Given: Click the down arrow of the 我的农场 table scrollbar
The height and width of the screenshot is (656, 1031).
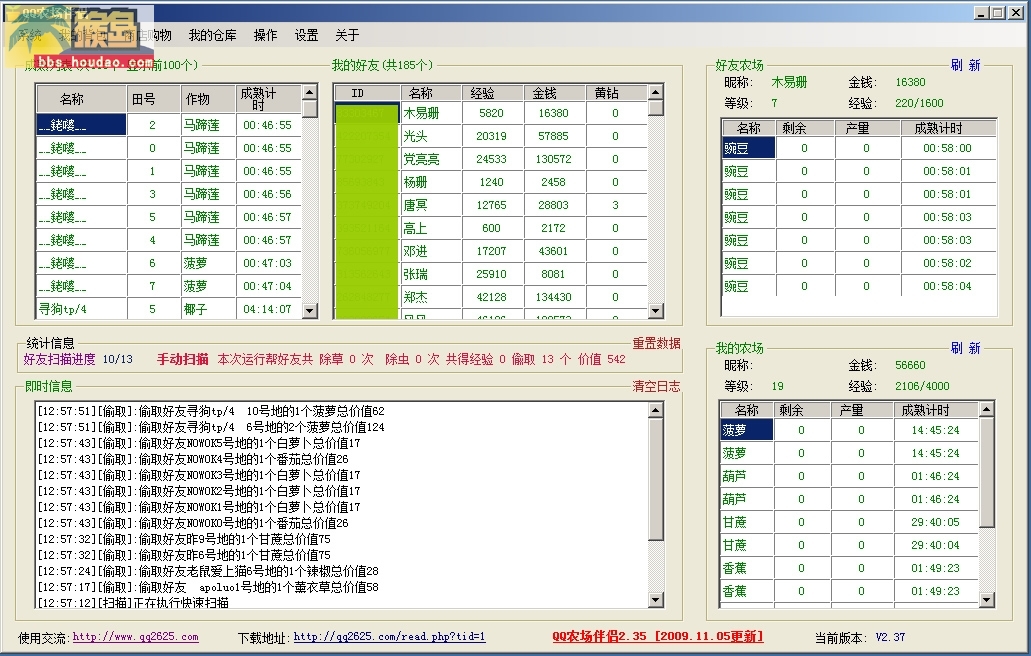Looking at the screenshot, I should point(986,599).
